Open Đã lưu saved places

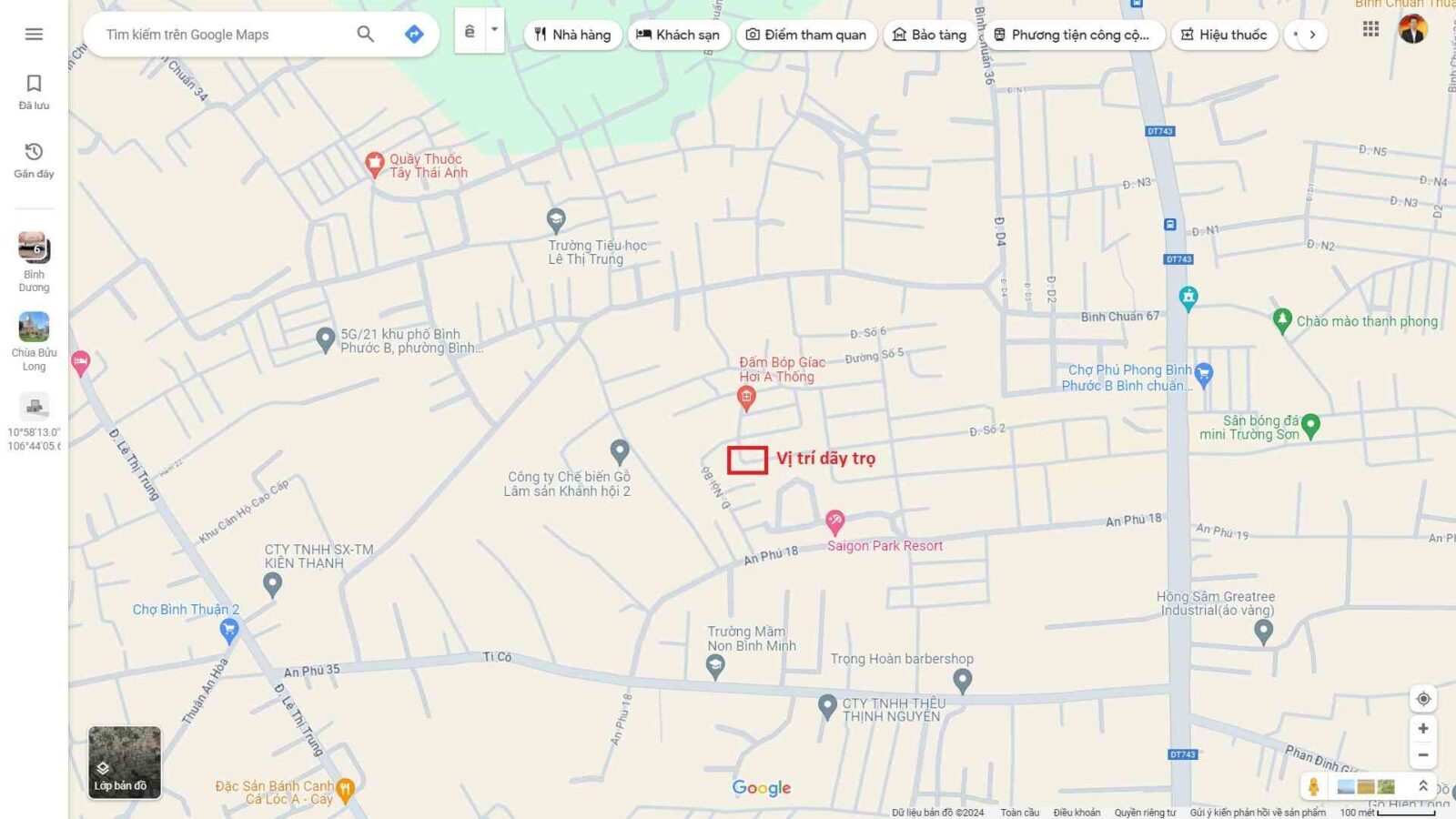34,92
